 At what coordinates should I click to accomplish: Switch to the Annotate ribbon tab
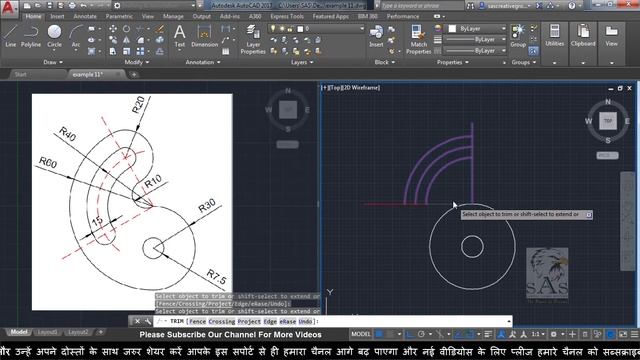pyautogui.click(x=85, y=16)
